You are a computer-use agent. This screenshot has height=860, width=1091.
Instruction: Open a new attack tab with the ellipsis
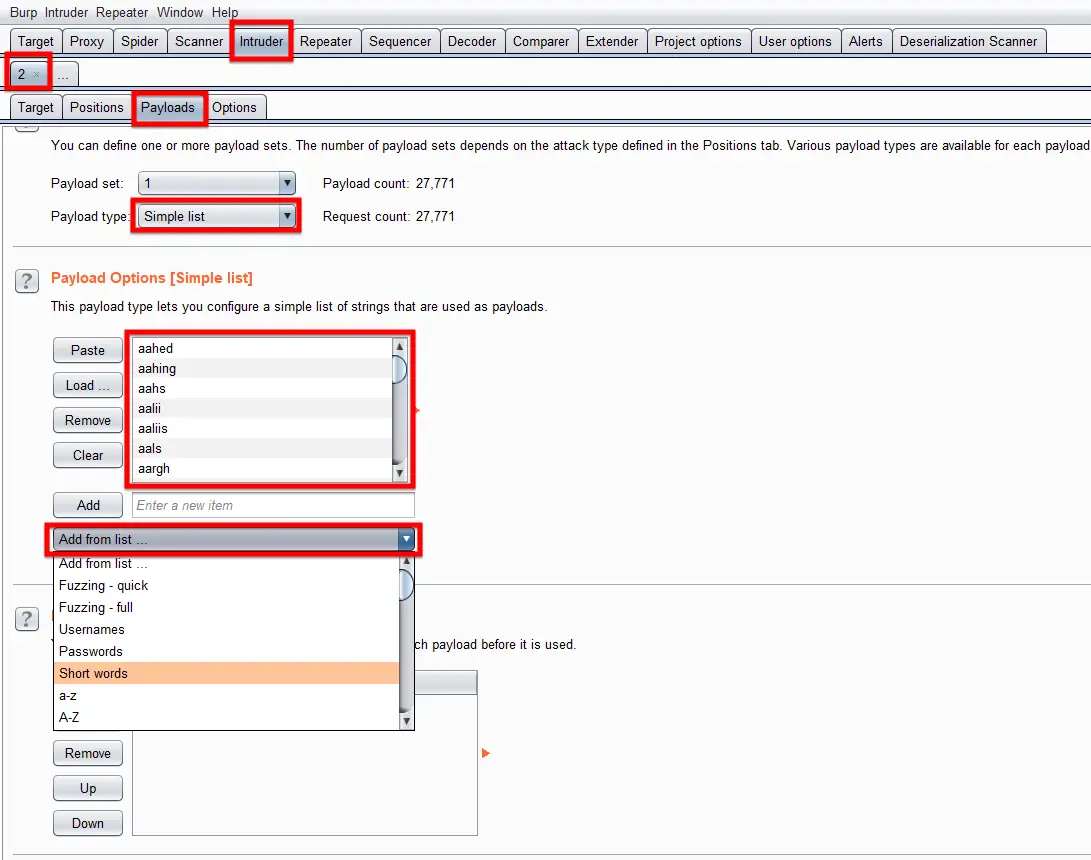[63, 74]
